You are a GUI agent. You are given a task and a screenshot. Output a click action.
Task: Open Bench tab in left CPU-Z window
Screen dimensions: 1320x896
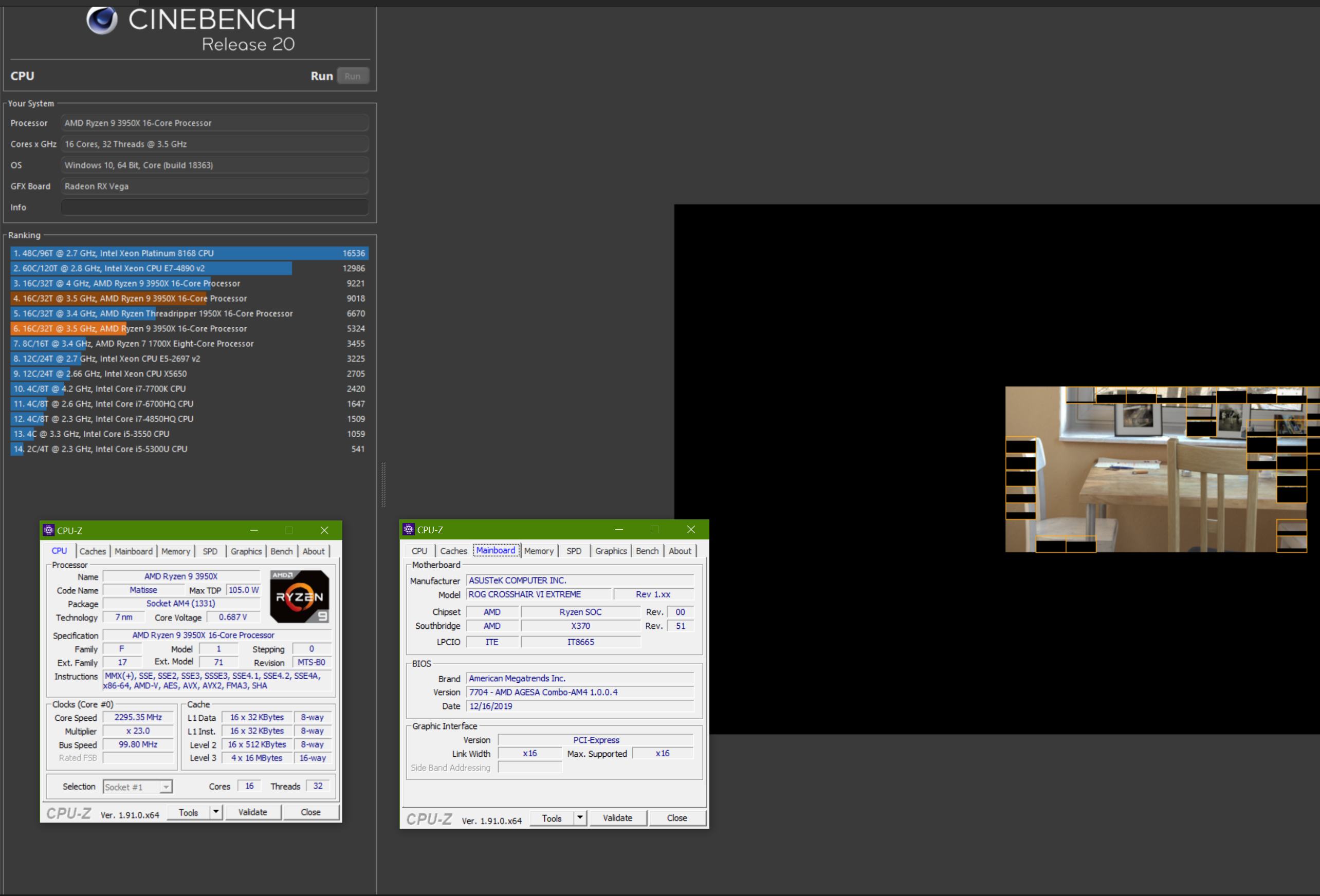tap(281, 551)
